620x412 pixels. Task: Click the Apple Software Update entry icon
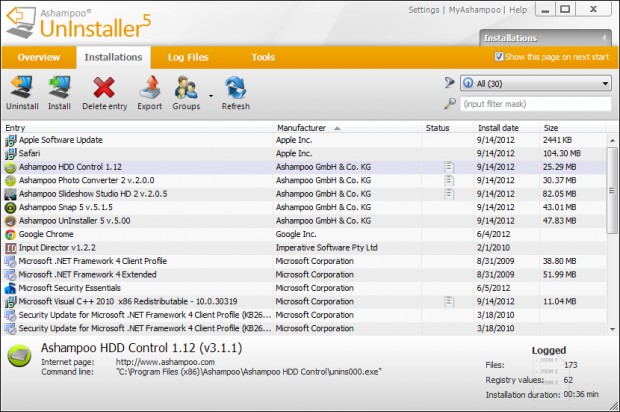point(10,140)
